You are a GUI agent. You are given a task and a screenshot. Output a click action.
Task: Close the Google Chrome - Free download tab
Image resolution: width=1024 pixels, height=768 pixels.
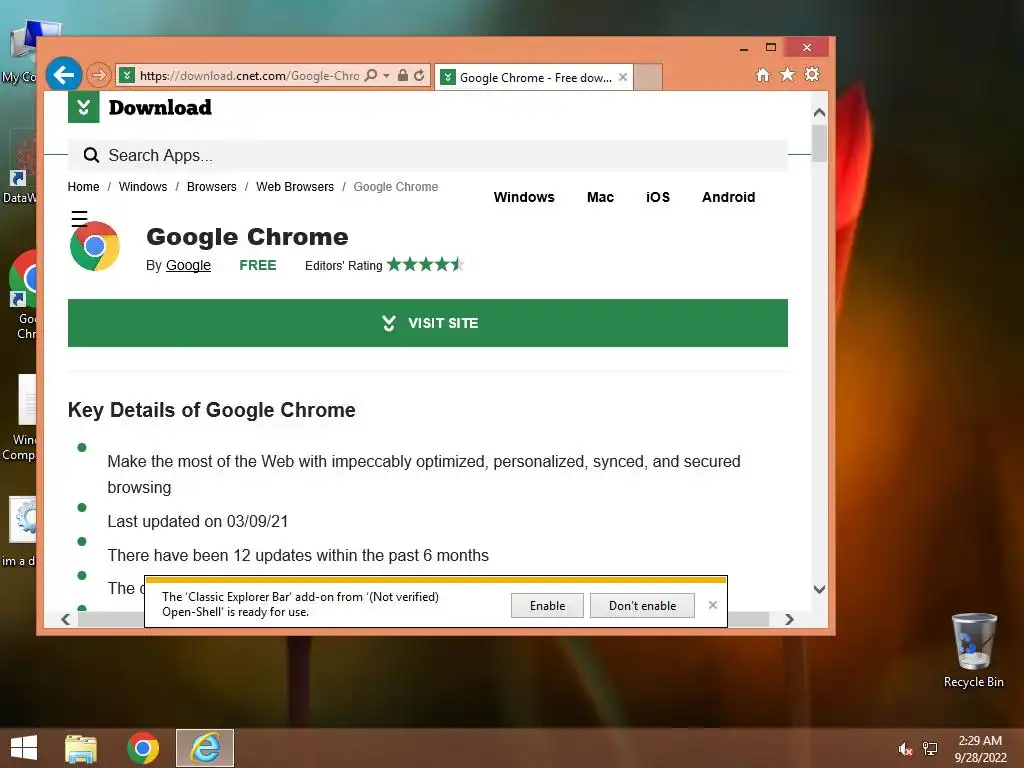tap(623, 77)
